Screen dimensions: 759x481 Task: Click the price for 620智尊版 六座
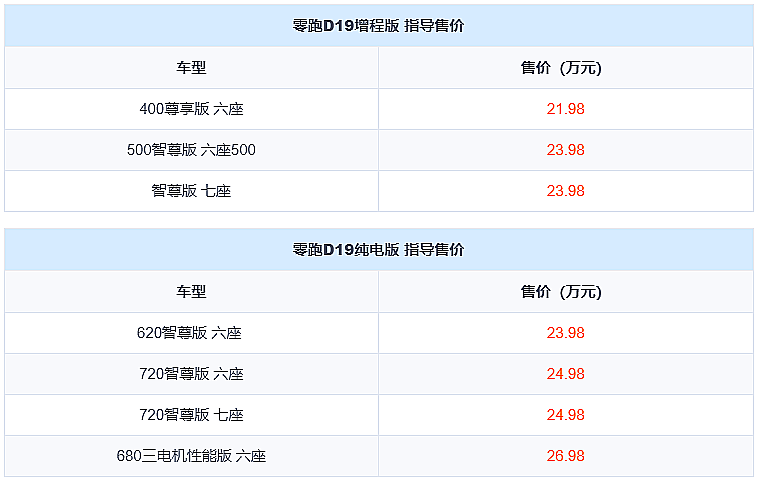tap(565, 333)
